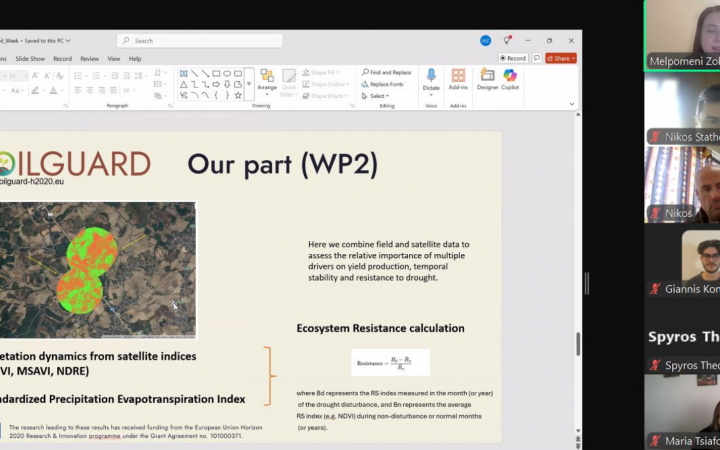Click the Text Highlight Color button

pyautogui.click(x=36, y=90)
